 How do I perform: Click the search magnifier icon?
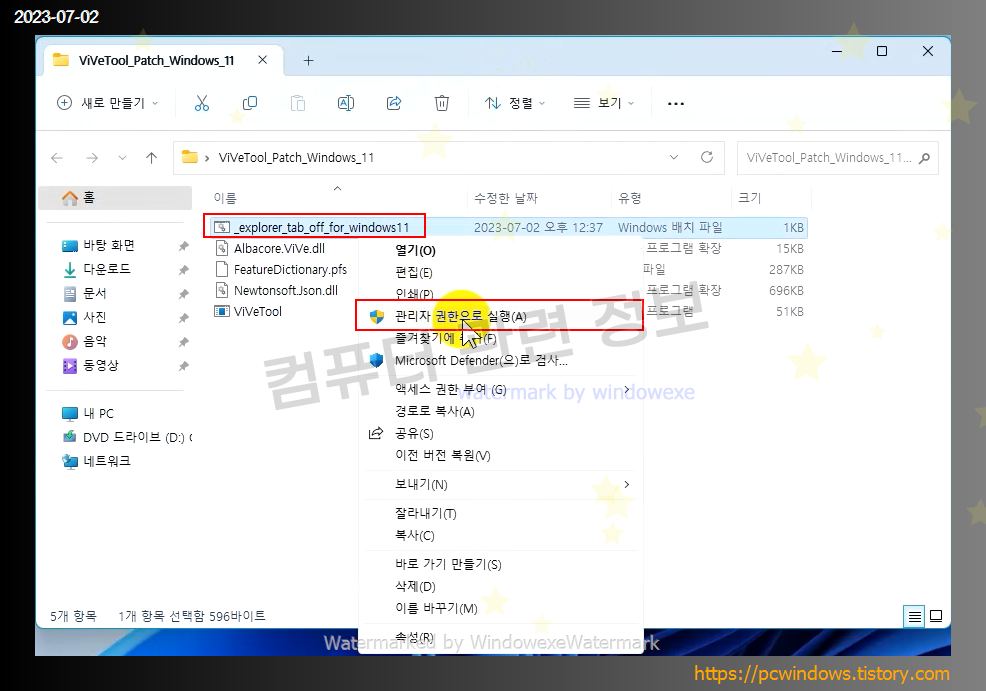click(924, 158)
